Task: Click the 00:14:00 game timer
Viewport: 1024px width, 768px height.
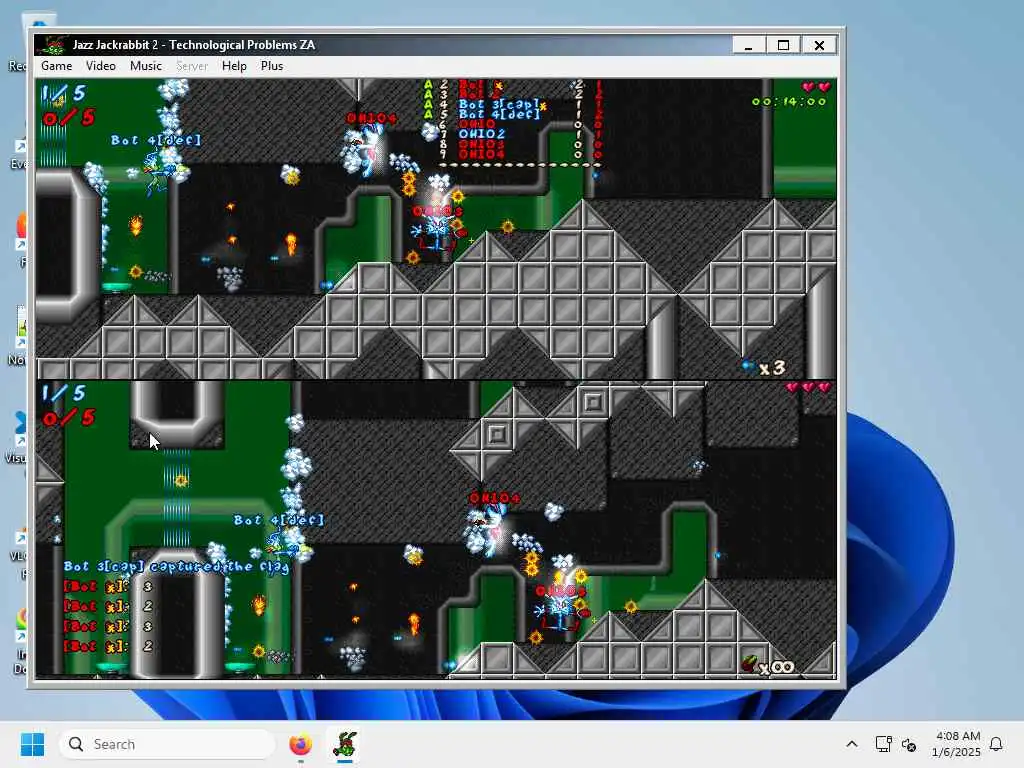Action: point(789,102)
